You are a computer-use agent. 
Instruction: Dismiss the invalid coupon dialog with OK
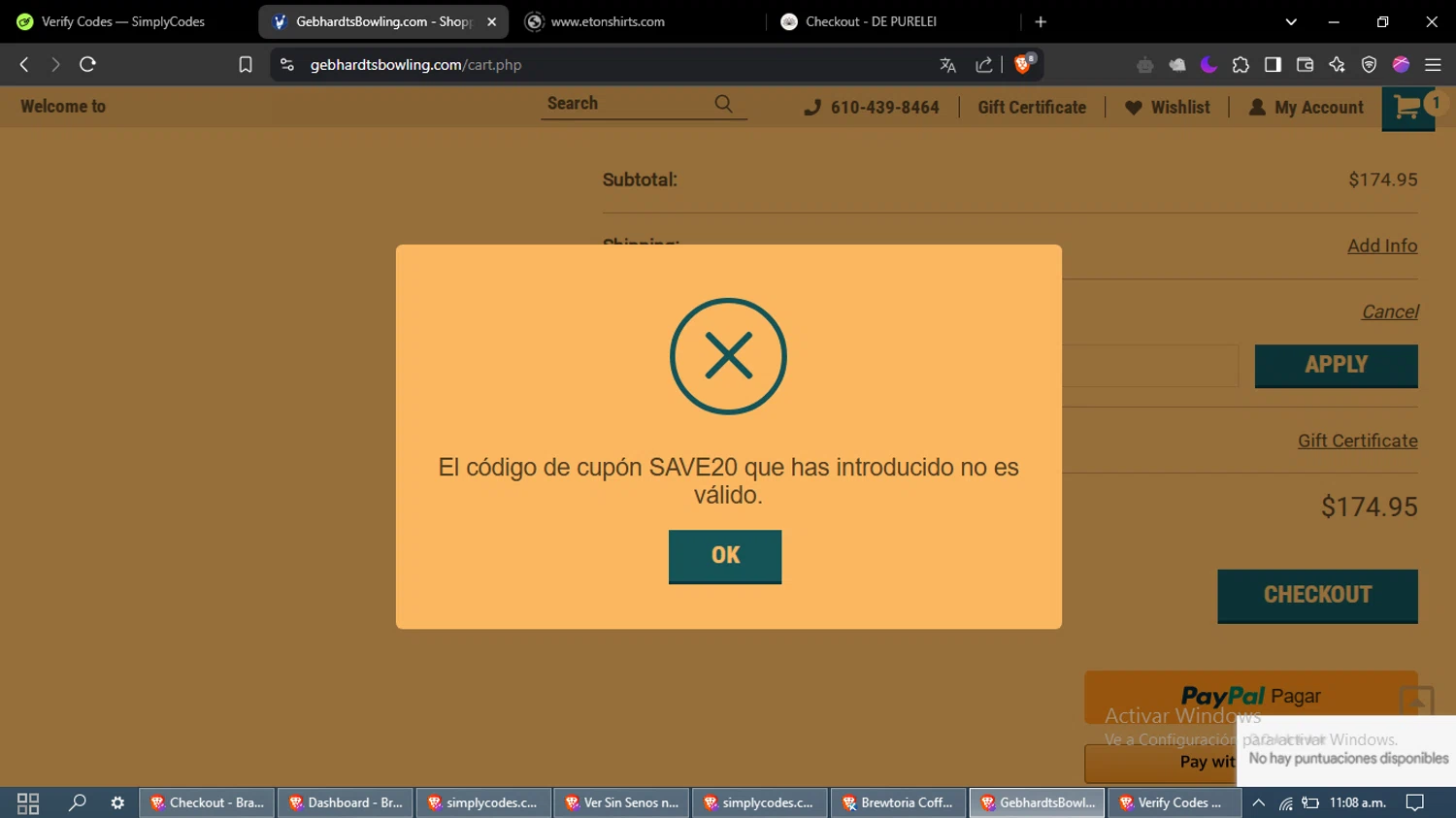[x=725, y=556]
